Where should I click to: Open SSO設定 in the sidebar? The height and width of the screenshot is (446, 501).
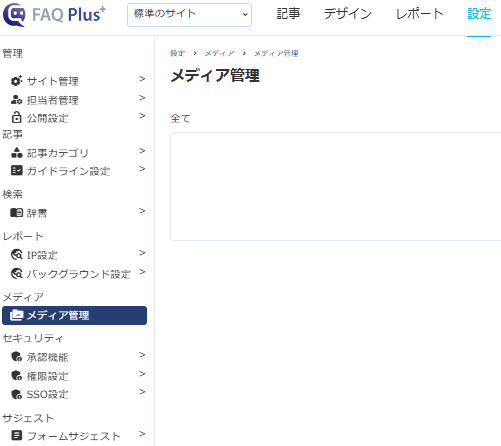click(x=47, y=394)
